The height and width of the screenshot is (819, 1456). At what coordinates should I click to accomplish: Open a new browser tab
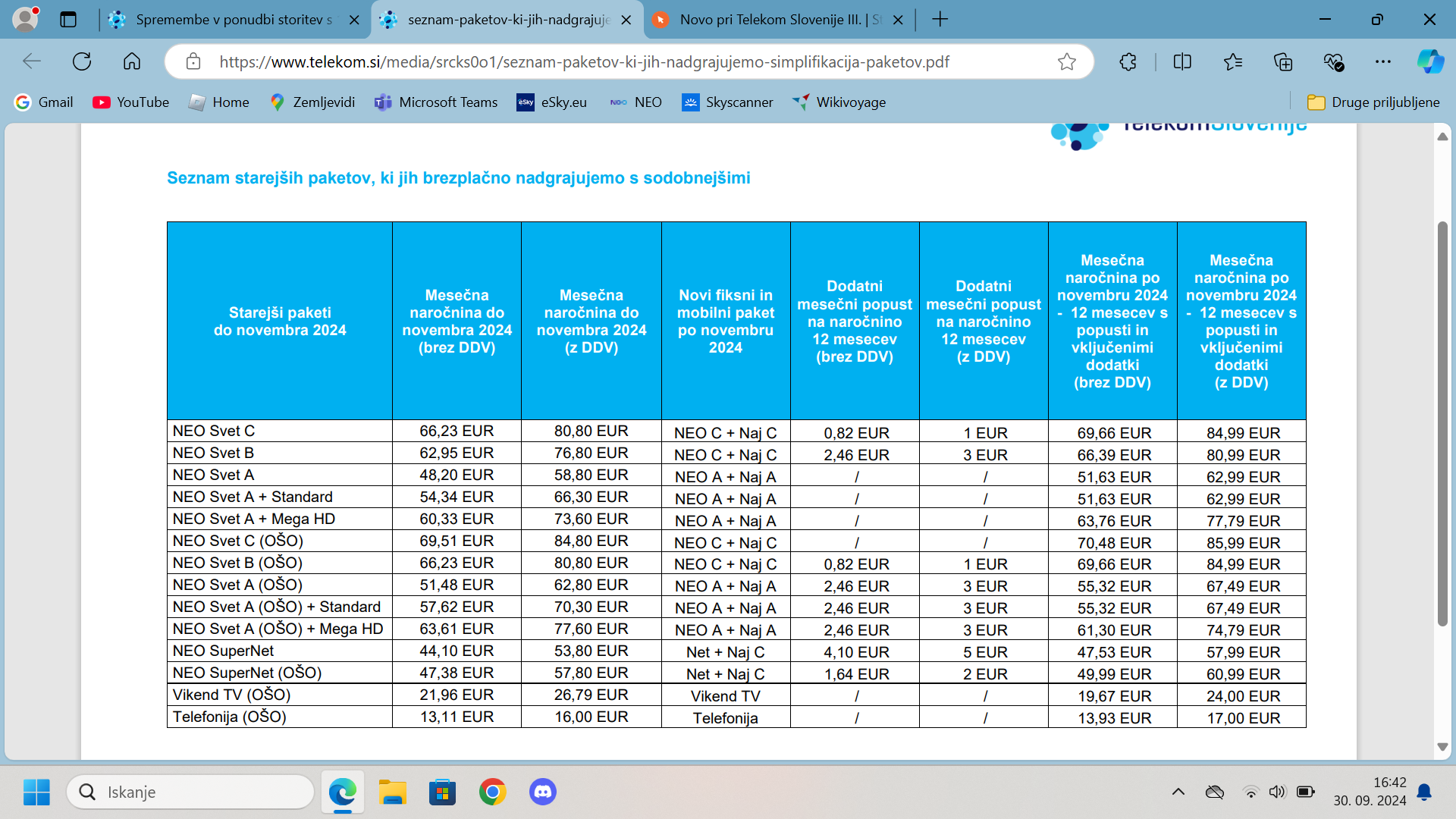[940, 20]
